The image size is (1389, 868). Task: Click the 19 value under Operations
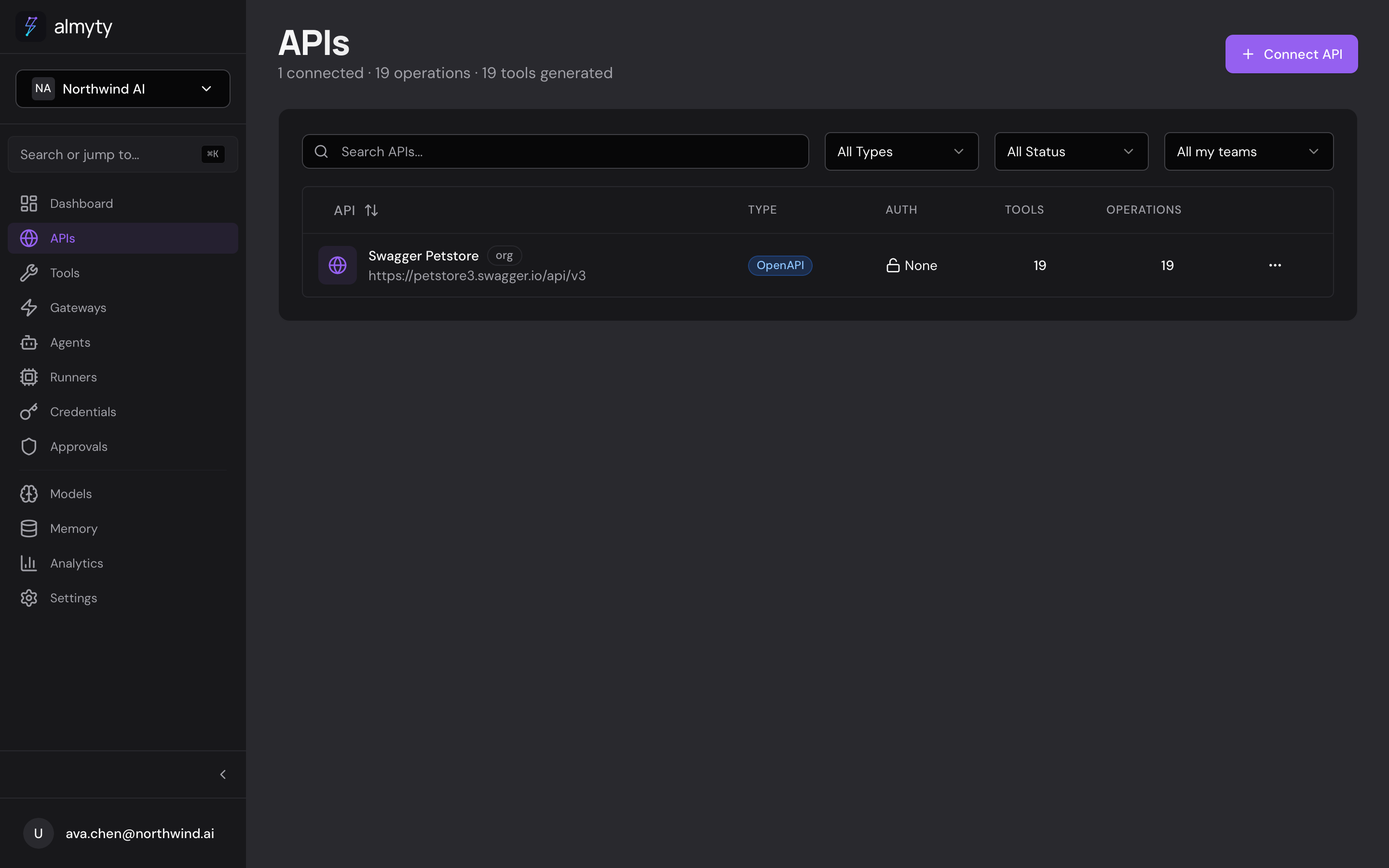tap(1167, 265)
